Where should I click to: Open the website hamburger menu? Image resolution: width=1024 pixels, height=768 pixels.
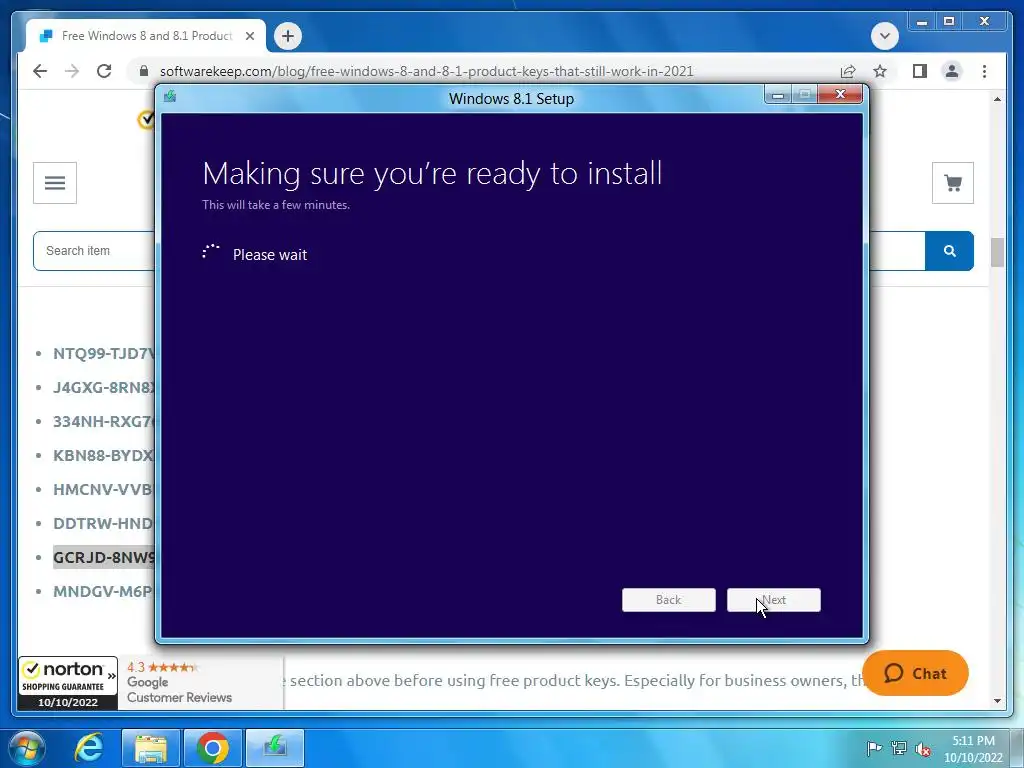pyautogui.click(x=55, y=183)
